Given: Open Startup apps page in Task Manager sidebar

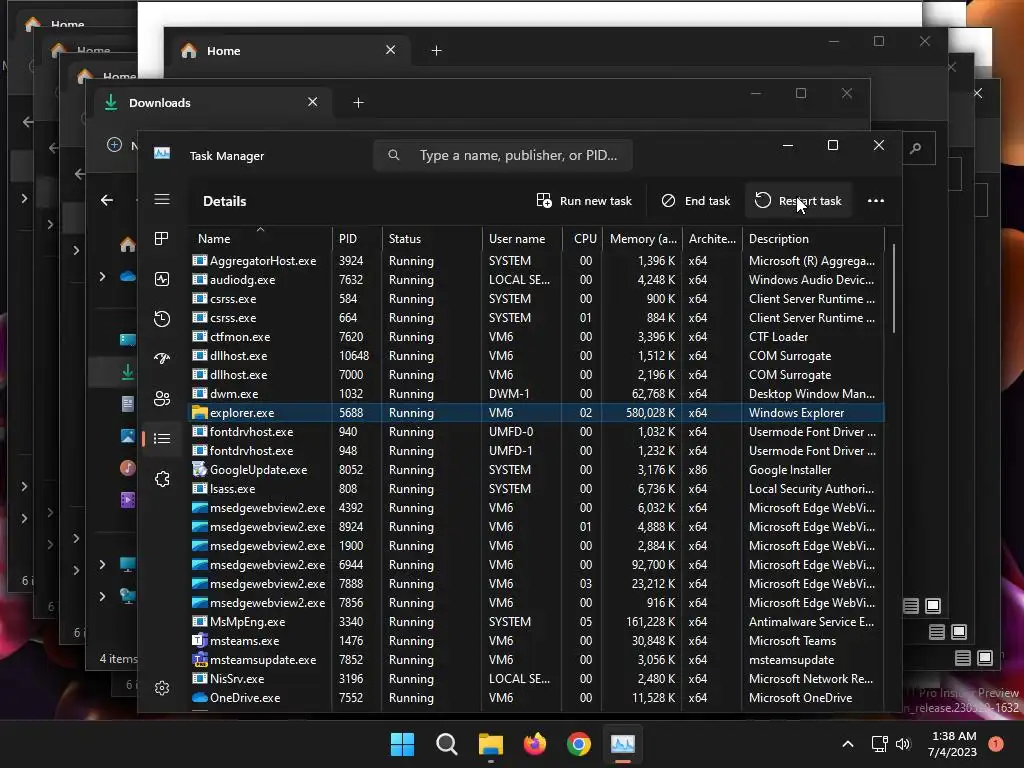Looking at the screenshot, I should [x=162, y=358].
